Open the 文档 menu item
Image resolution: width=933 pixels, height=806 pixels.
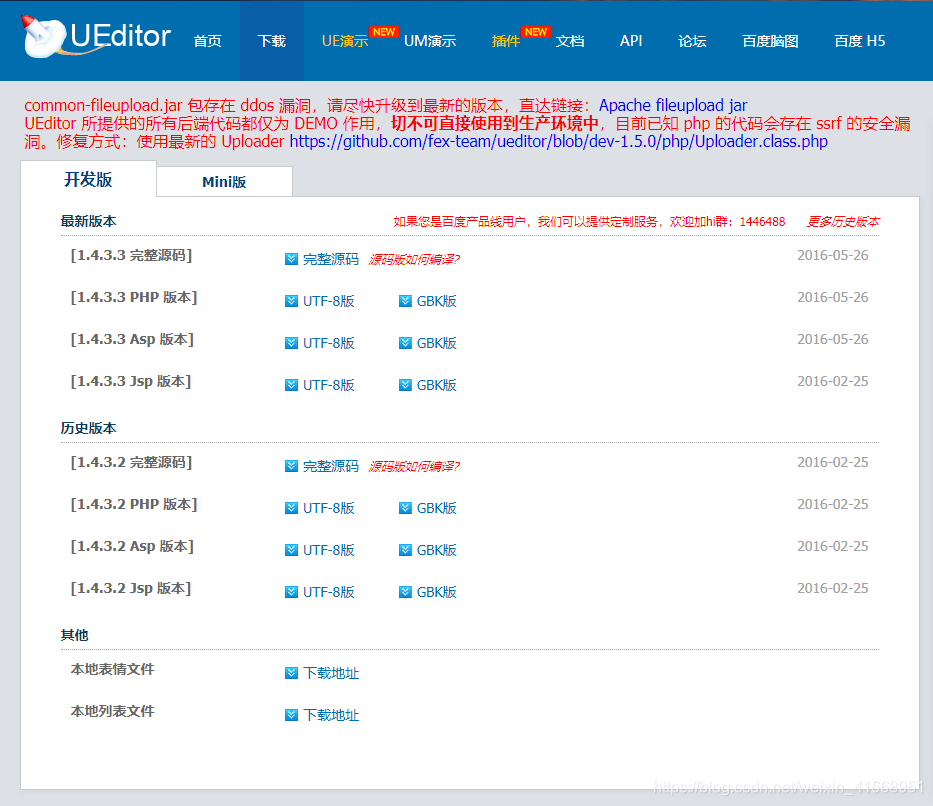(570, 41)
